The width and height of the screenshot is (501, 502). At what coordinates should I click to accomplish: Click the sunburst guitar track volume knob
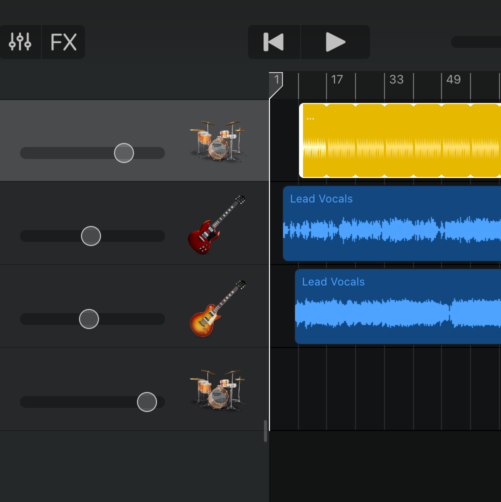pos(89,319)
